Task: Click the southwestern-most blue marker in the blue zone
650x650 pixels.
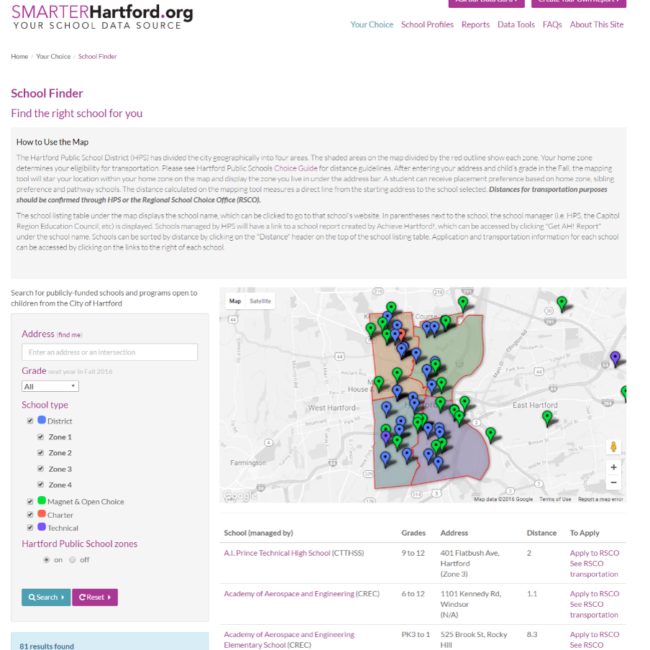Action: click(385, 458)
